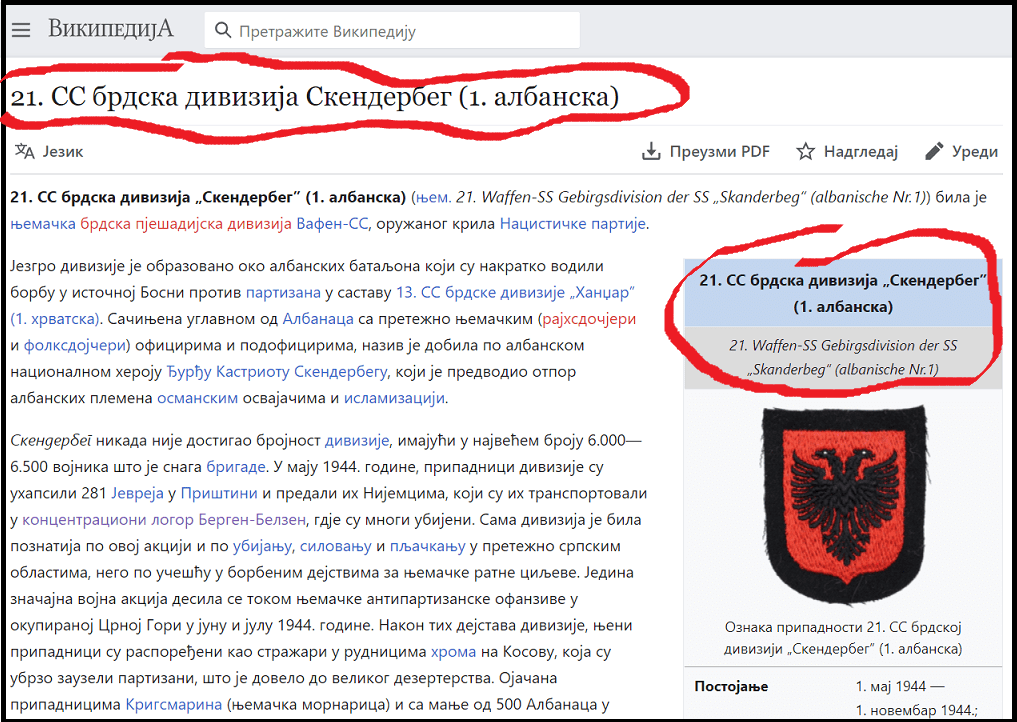The width and height of the screenshot is (1017, 722).
Task: Click the Преузми PDF download icon
Action: pos(651,152)
